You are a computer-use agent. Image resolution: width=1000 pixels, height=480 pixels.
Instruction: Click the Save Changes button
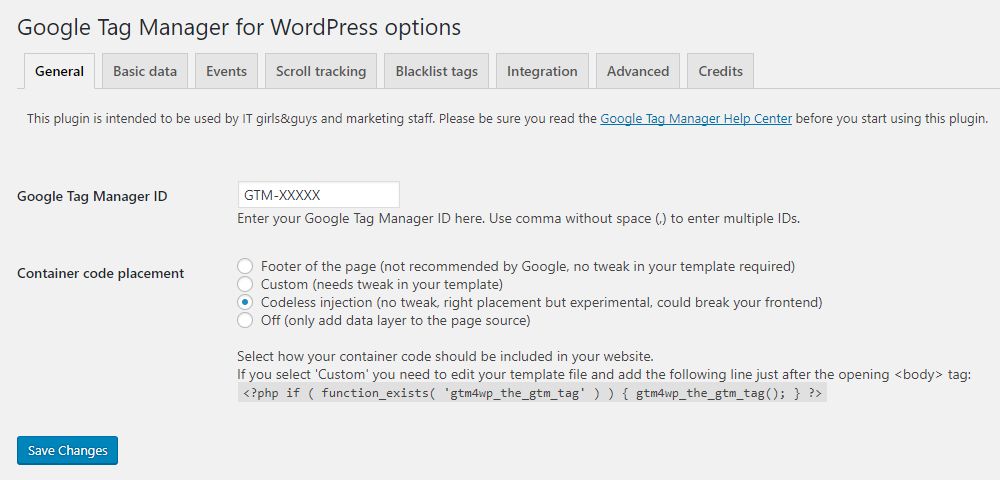coord(68,451)
